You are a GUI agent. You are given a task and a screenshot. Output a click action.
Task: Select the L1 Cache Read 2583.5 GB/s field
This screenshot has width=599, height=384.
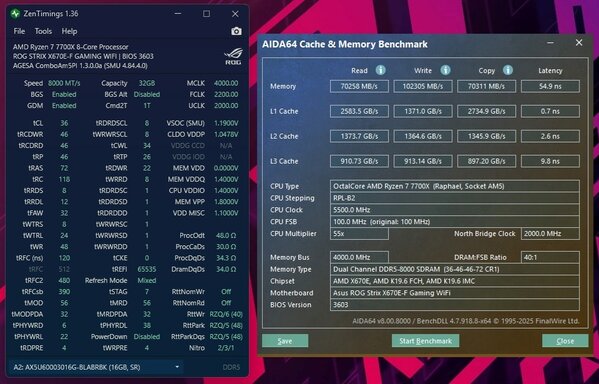(x=359, y=111)
